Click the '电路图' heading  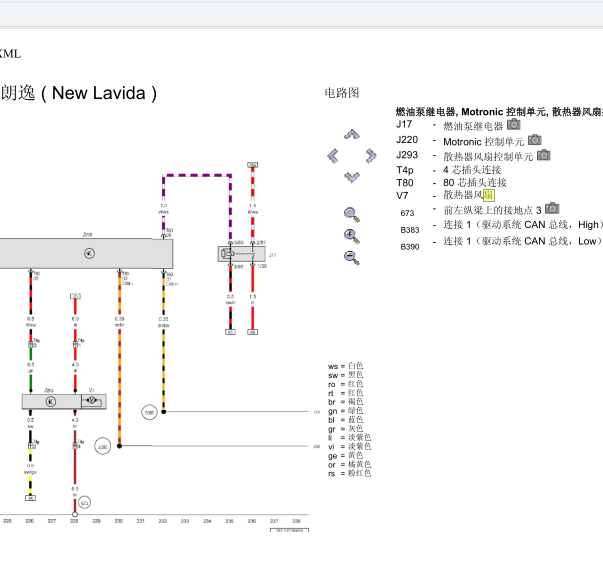(x=342, y=93)
